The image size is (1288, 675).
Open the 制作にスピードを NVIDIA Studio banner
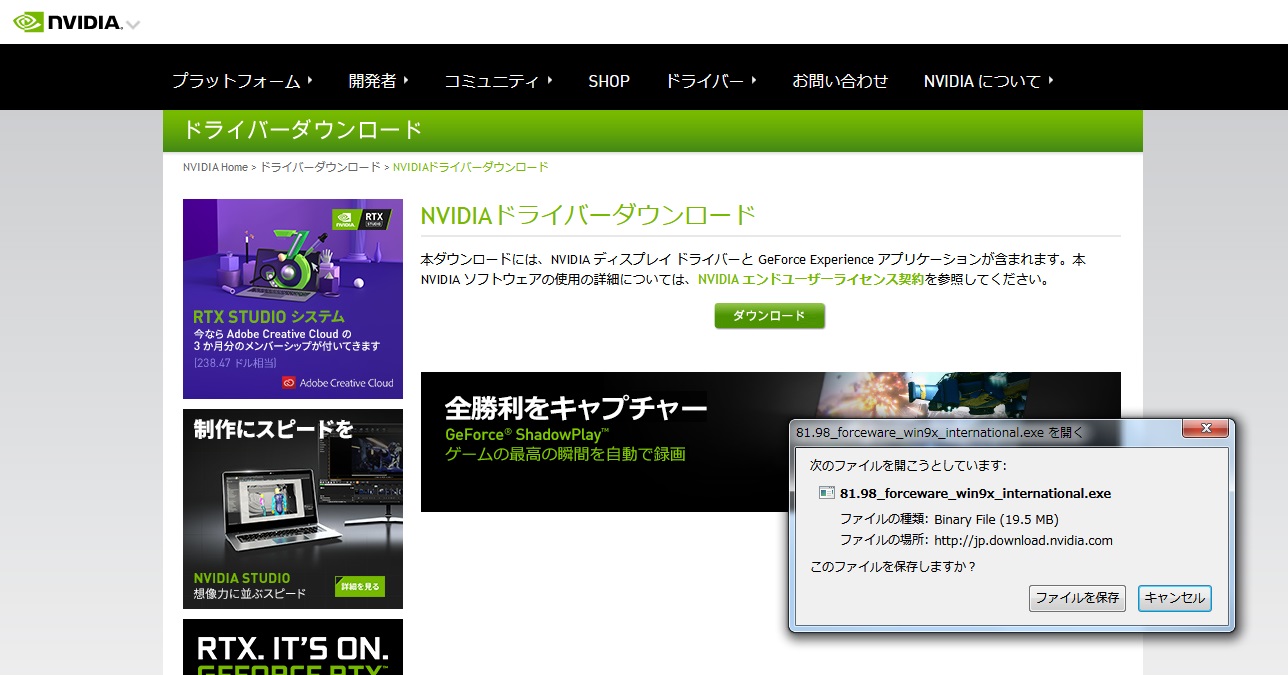point(293,509)
